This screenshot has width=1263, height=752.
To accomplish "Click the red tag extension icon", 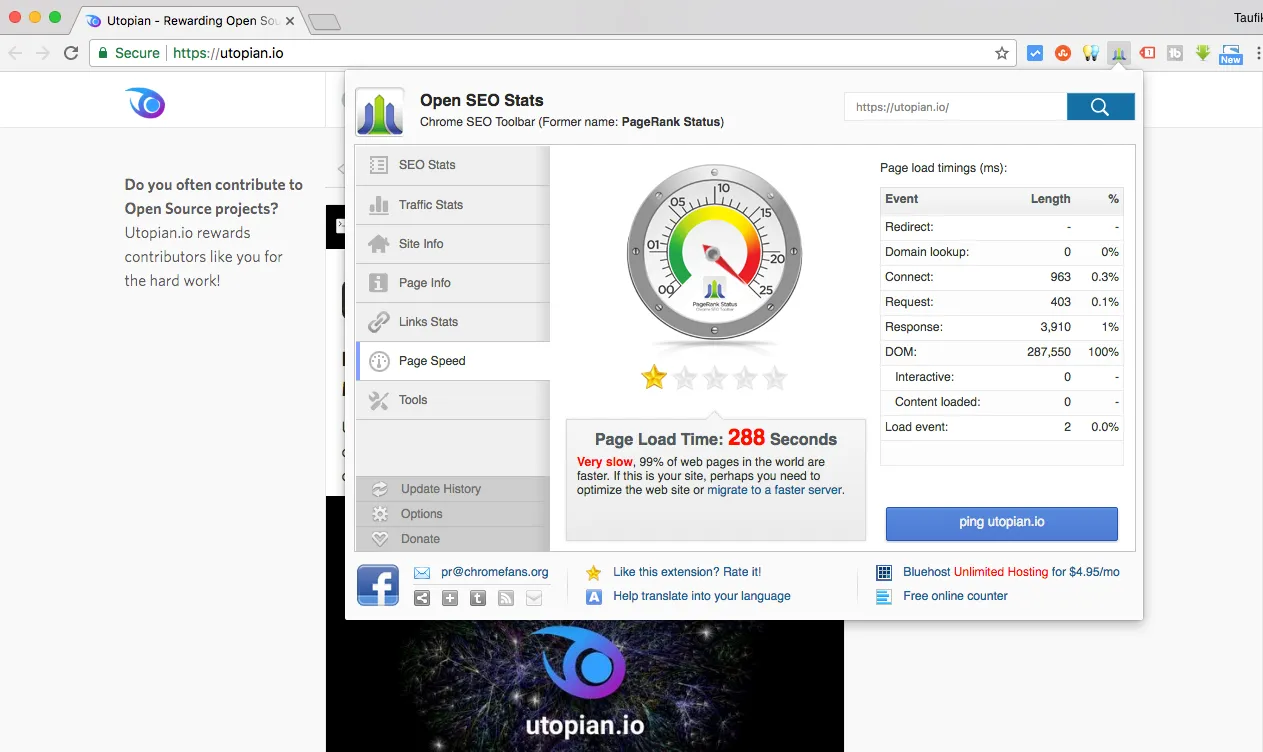I will click(1148, 53).
